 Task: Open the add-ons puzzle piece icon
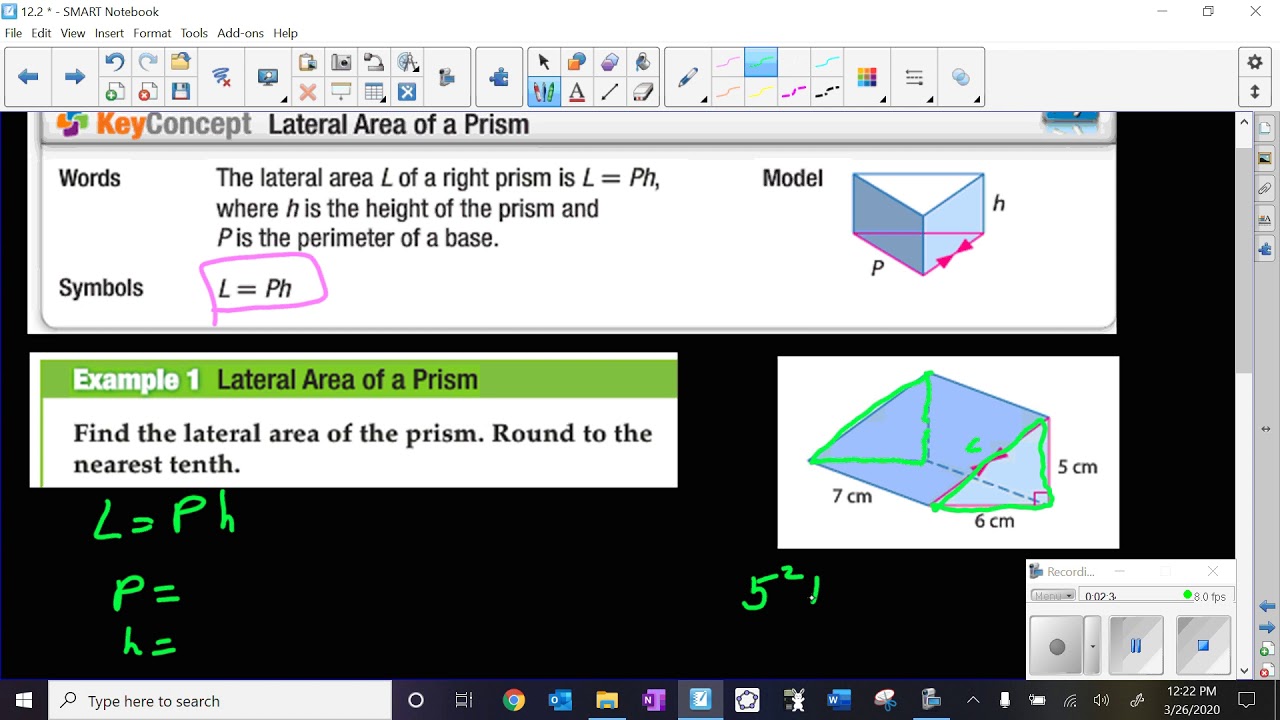pos(499,77)
